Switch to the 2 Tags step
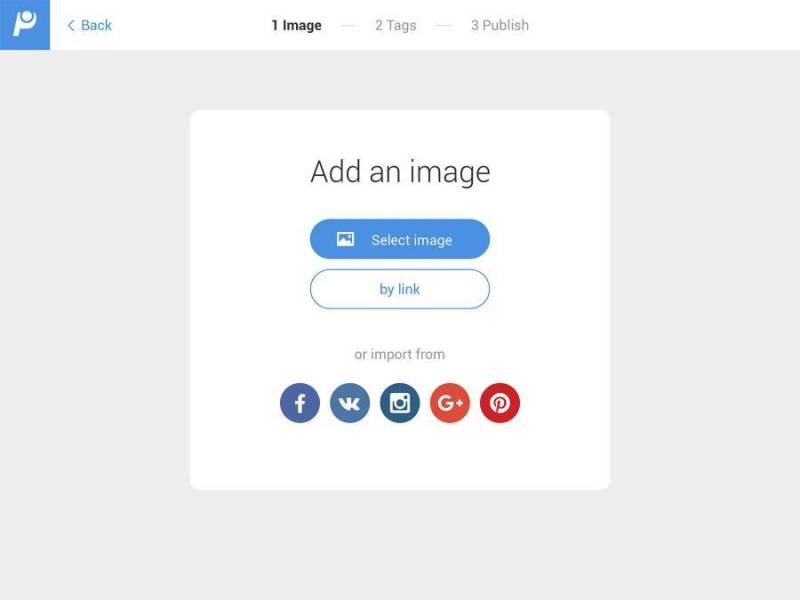The width and height of the screenshot is (800, 600). coord(395,25)
